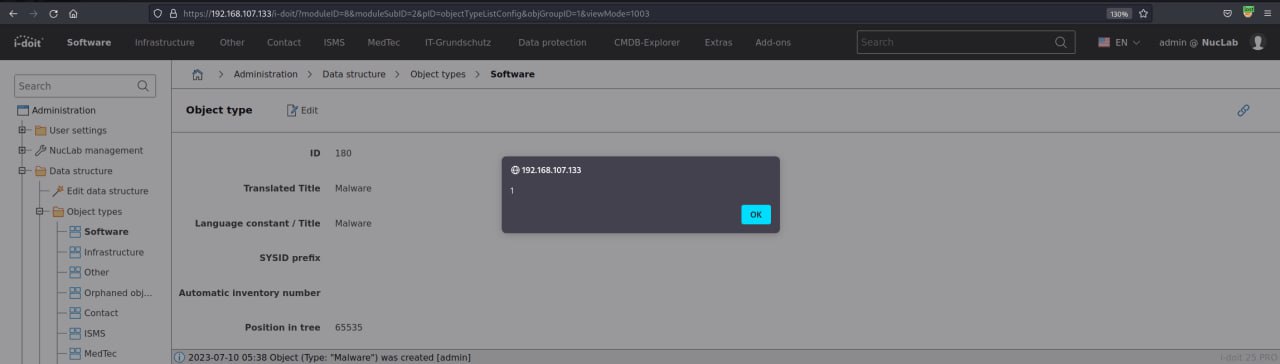Viewport: 1280px width, 364px height.
Task: Open the MedTec top menu item
Action: point(384,42)
